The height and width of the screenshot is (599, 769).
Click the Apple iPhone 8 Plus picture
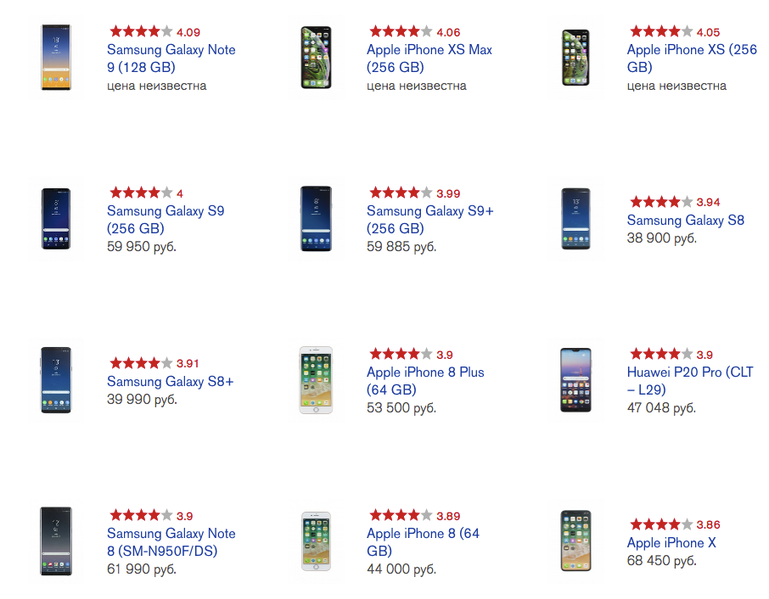tap(316, 380)
